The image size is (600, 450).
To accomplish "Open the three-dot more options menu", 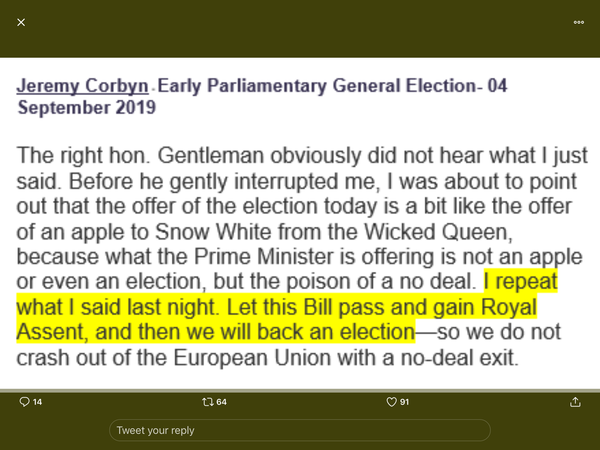I will point(579,23).
